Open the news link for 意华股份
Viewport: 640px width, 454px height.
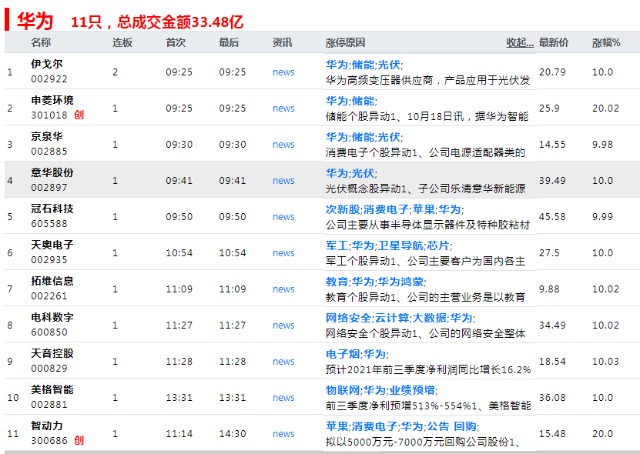click(x=283, y=181)
